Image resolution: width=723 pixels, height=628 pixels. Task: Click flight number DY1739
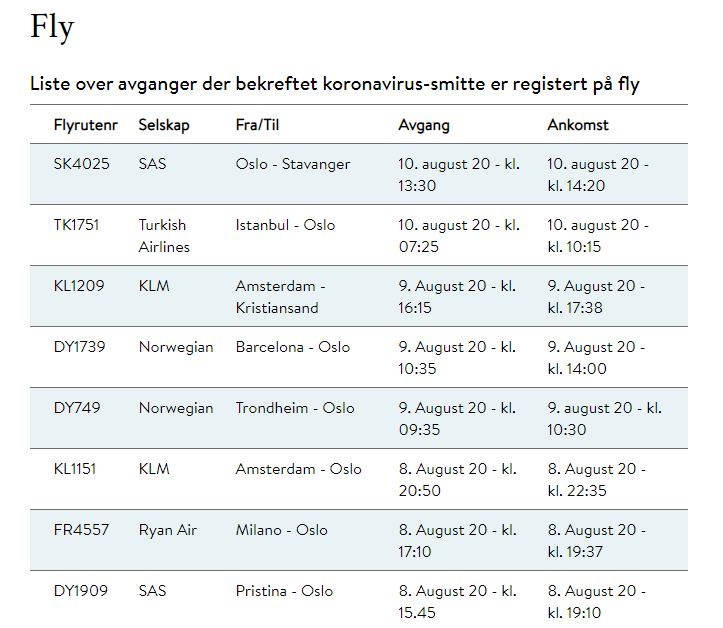point(79,346)
